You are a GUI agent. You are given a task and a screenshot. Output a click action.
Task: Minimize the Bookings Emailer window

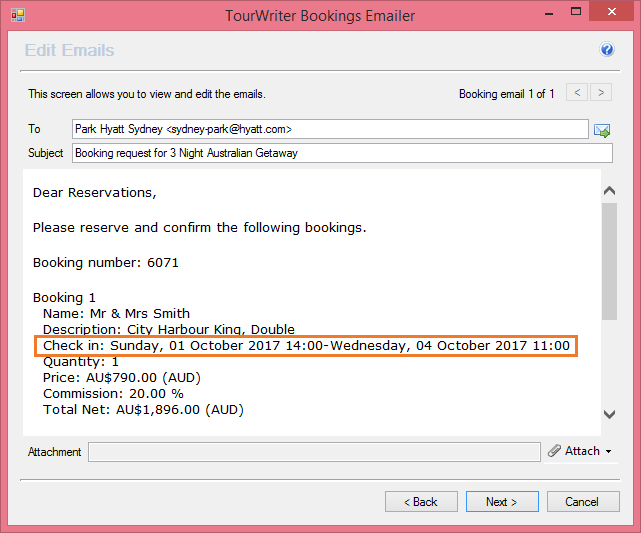549,13
